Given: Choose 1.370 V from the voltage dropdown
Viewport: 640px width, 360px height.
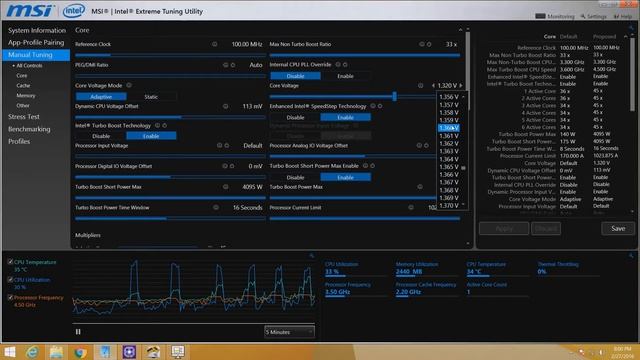Looking at the screenshot, I should (449, 206).
